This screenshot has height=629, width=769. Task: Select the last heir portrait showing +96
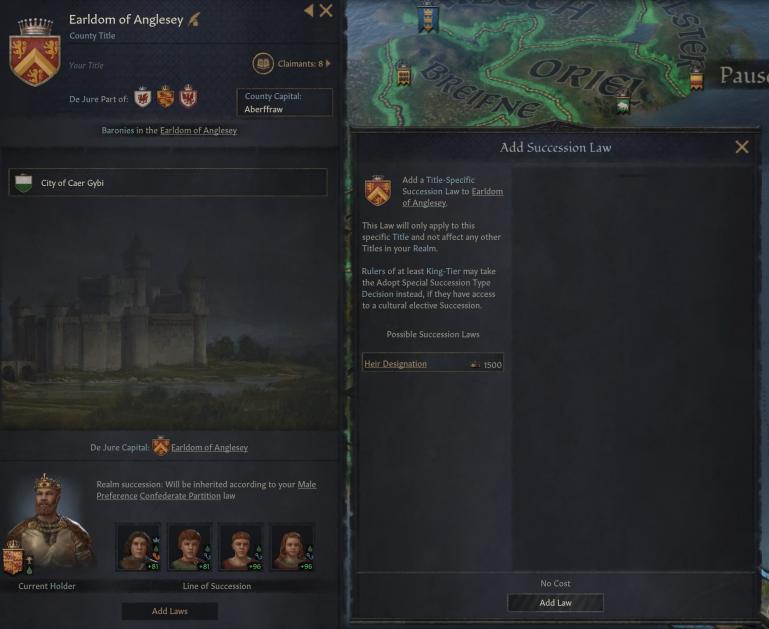pyautogui.click(x=292, y=547)
